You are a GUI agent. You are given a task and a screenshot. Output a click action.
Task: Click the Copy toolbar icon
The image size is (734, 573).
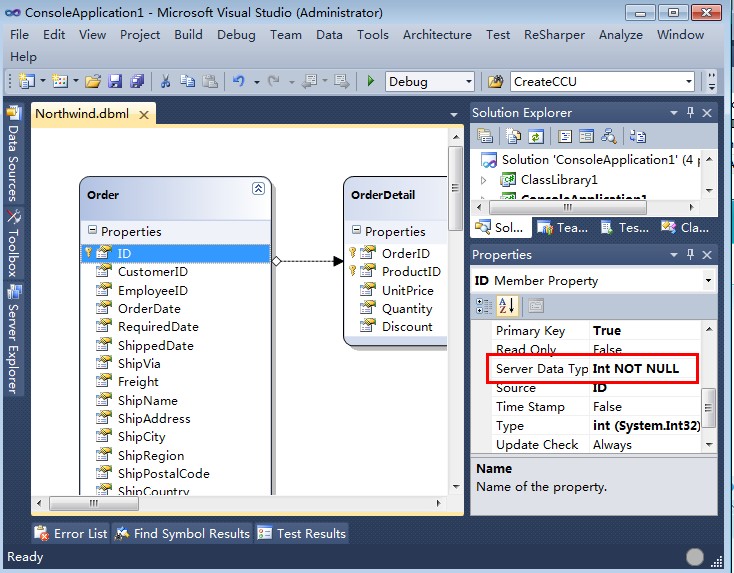click(x=188, y=81)
